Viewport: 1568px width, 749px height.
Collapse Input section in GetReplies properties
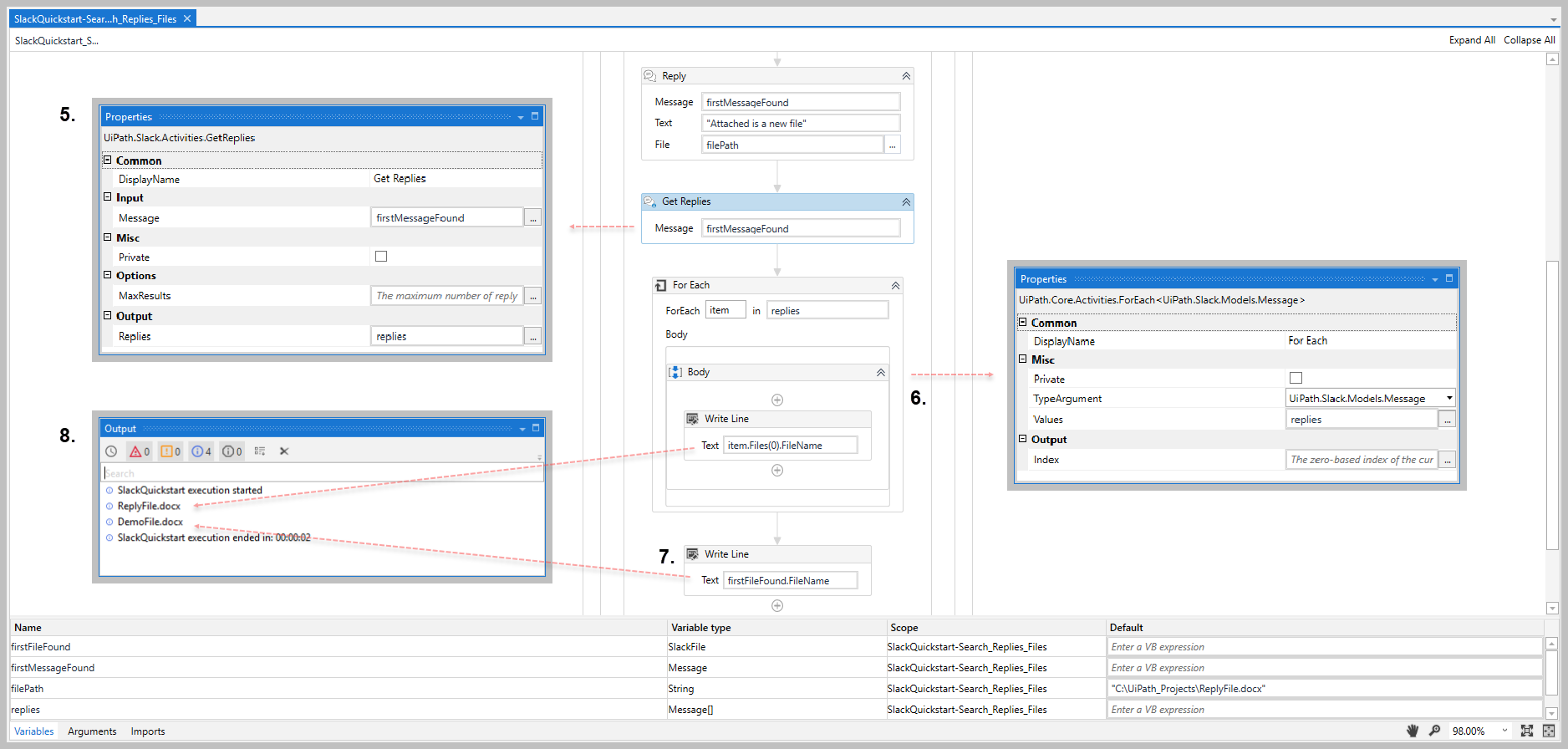107,197
